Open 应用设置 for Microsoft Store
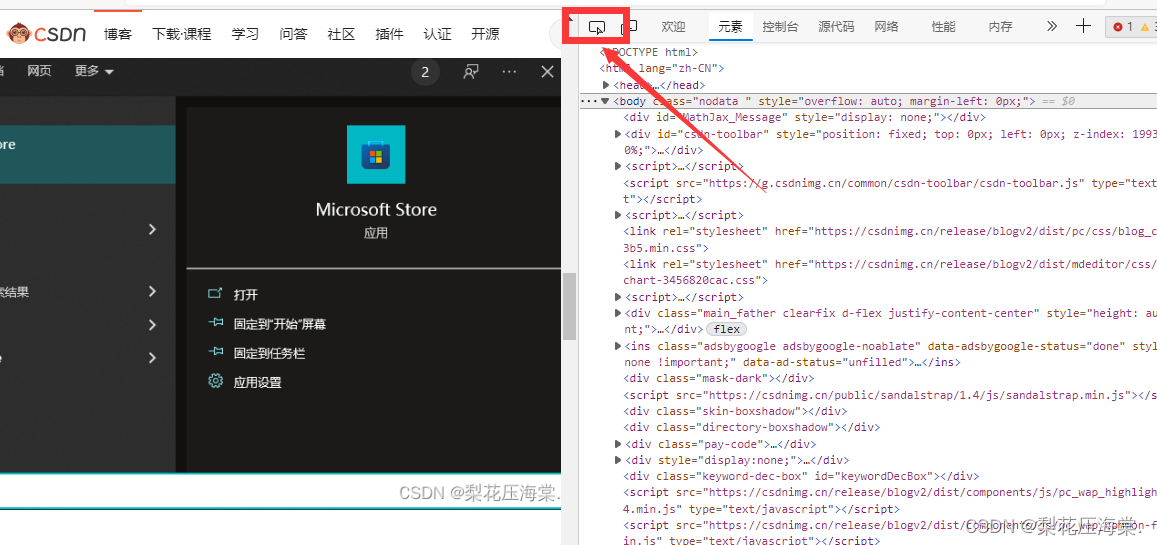This screenshot has height=545, width=1157. click(x=258, y=383)
